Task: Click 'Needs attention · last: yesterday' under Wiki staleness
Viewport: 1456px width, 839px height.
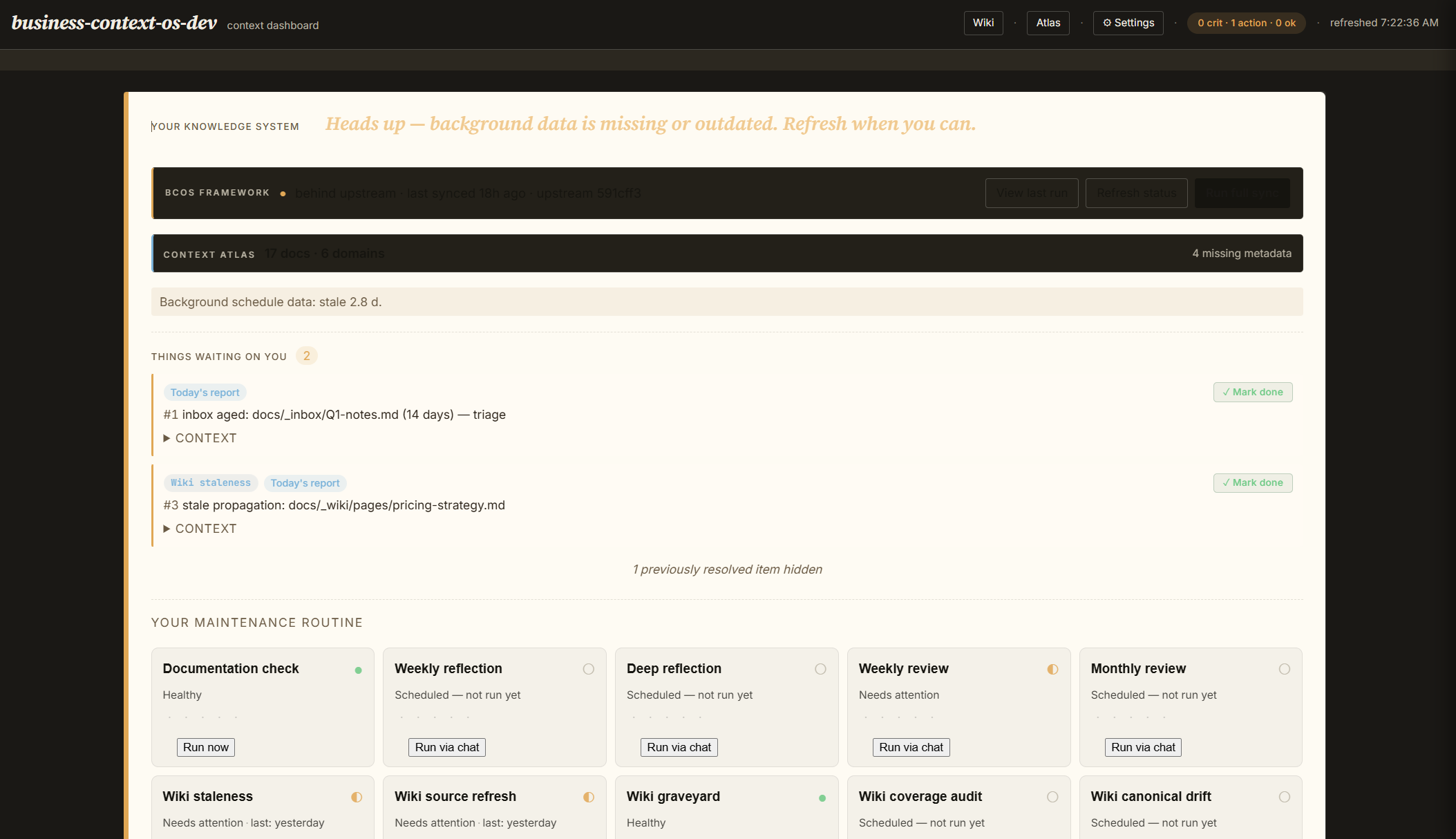Action: [x=243, y=823]
